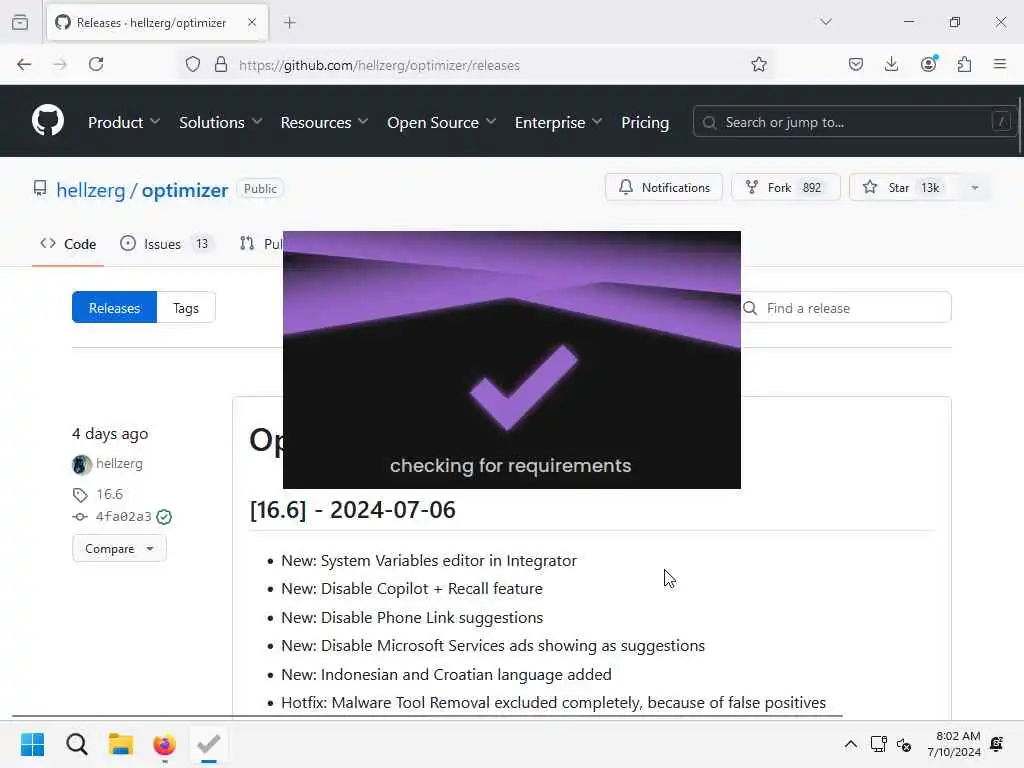Expand Resources menu dropdown
This screenshot has width=1024, height=768.
point(324,122)
